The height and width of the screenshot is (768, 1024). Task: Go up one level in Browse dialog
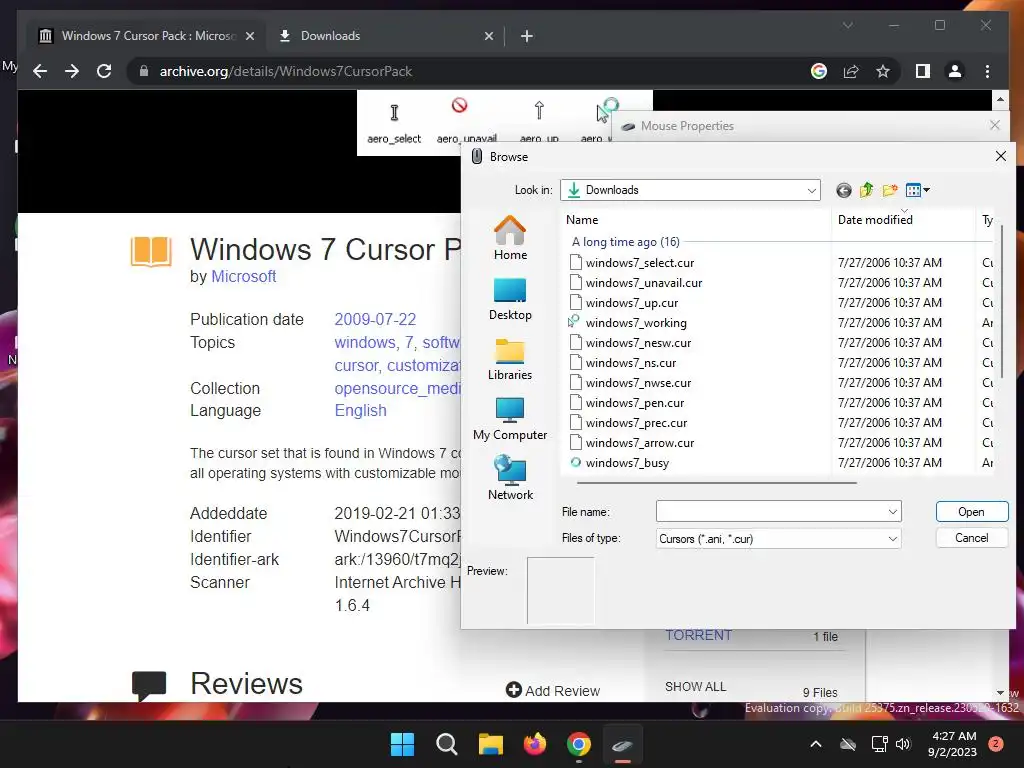867,190
